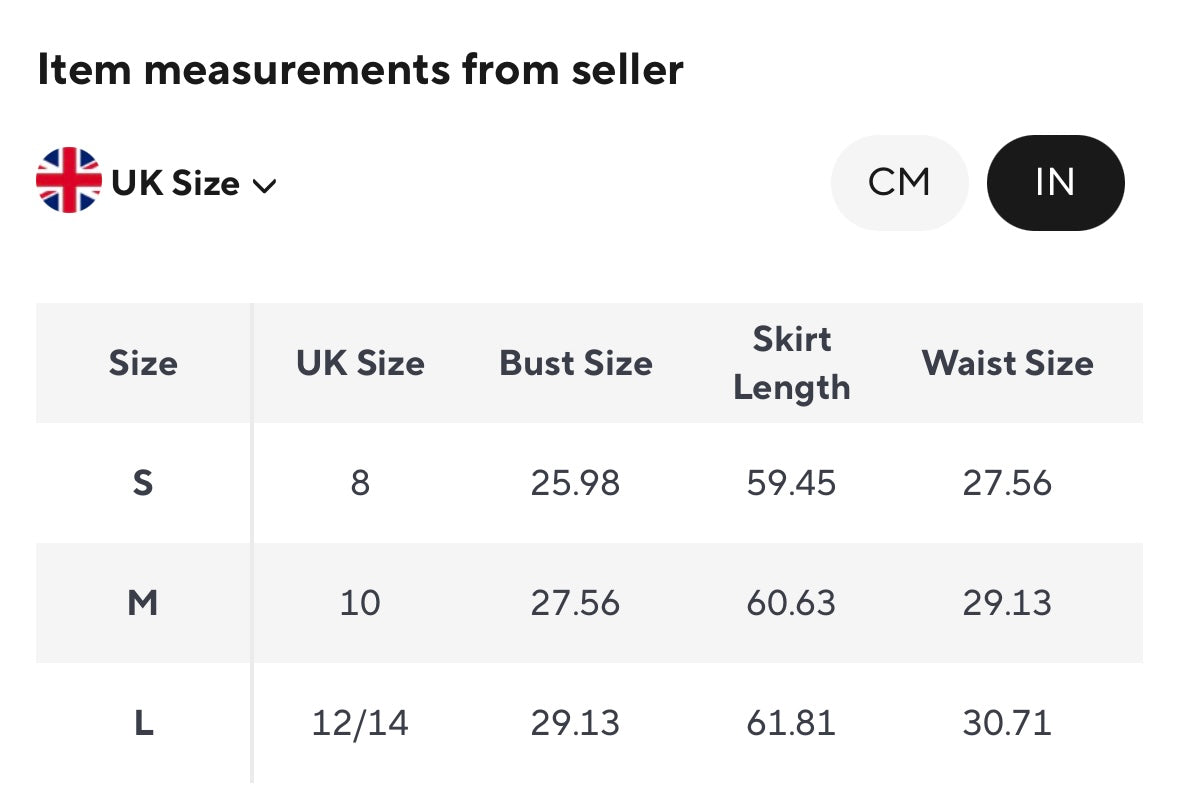Open the UK Size region selector
The height and width of the screenshot is (792, 1179).
coord(176,184)
